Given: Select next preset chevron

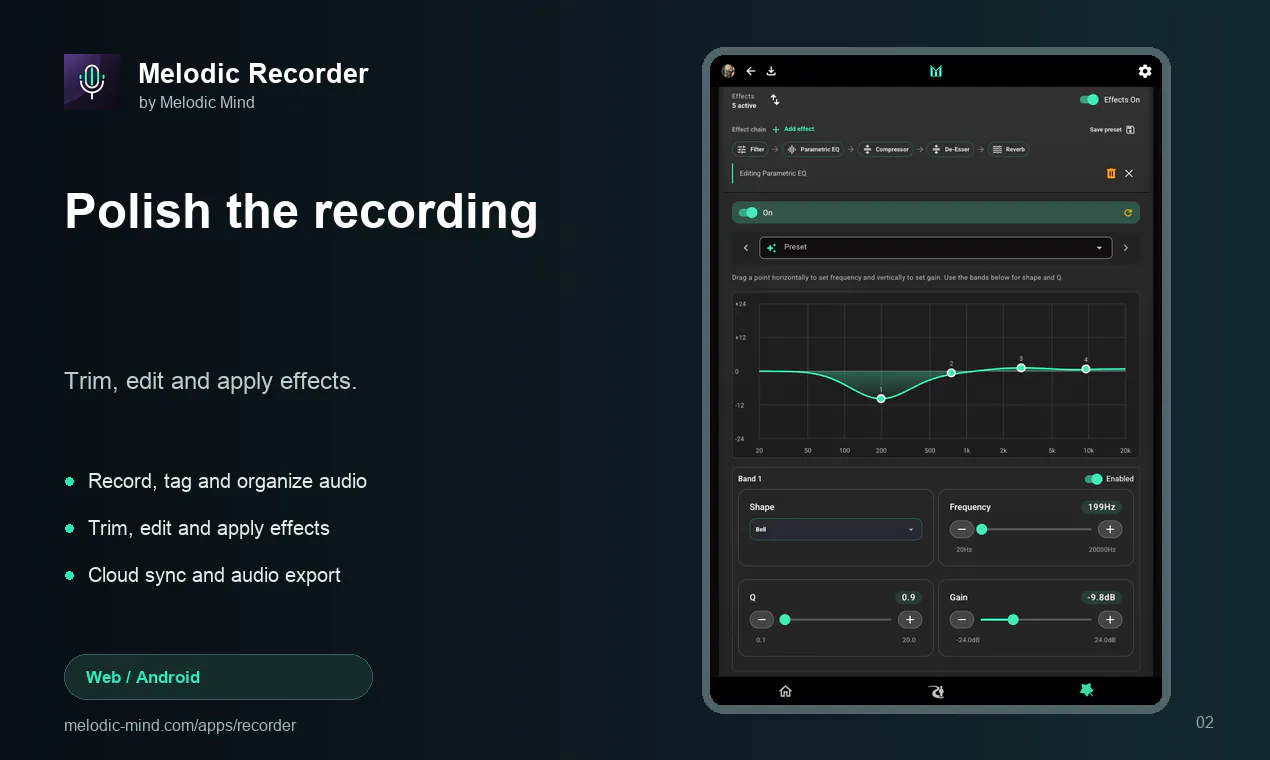Looking at the screenshot, I should coord(1125,248).
